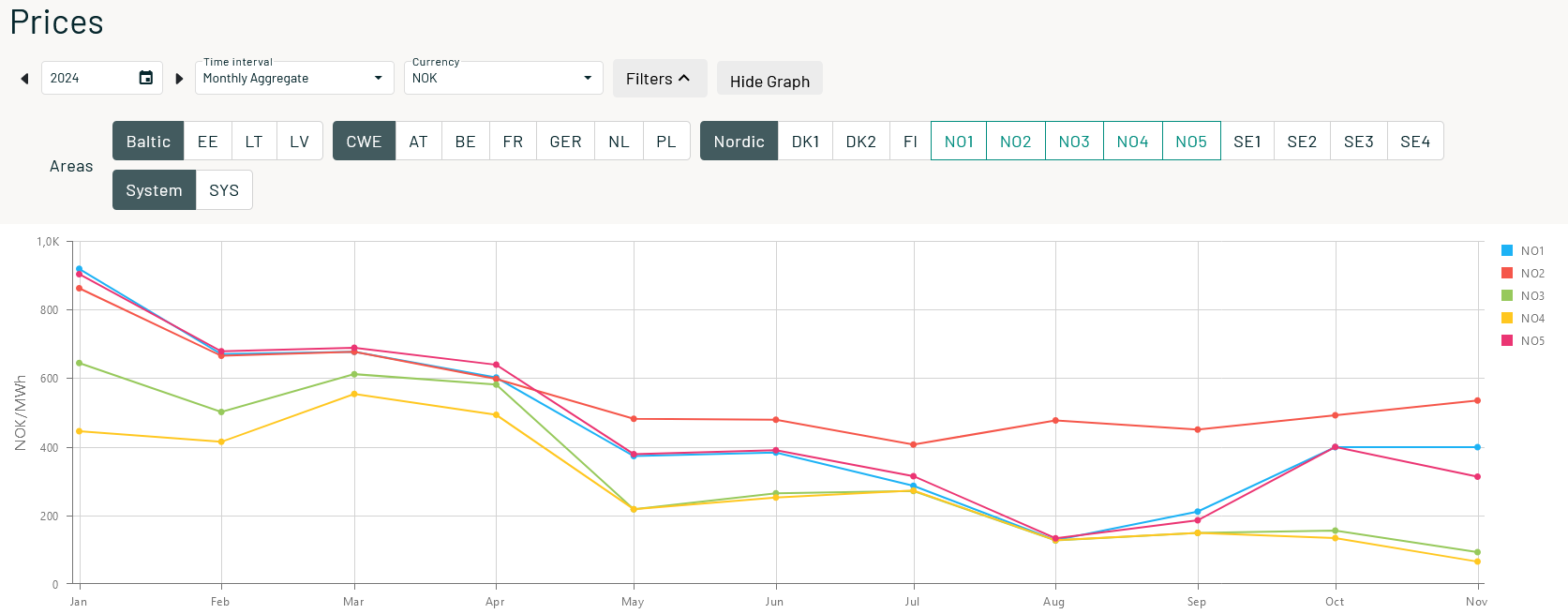Image resolution: width=1568 pixels, height=614 pixels.
Task: Go to previous year with left arrow
Action: pos(24,79)
